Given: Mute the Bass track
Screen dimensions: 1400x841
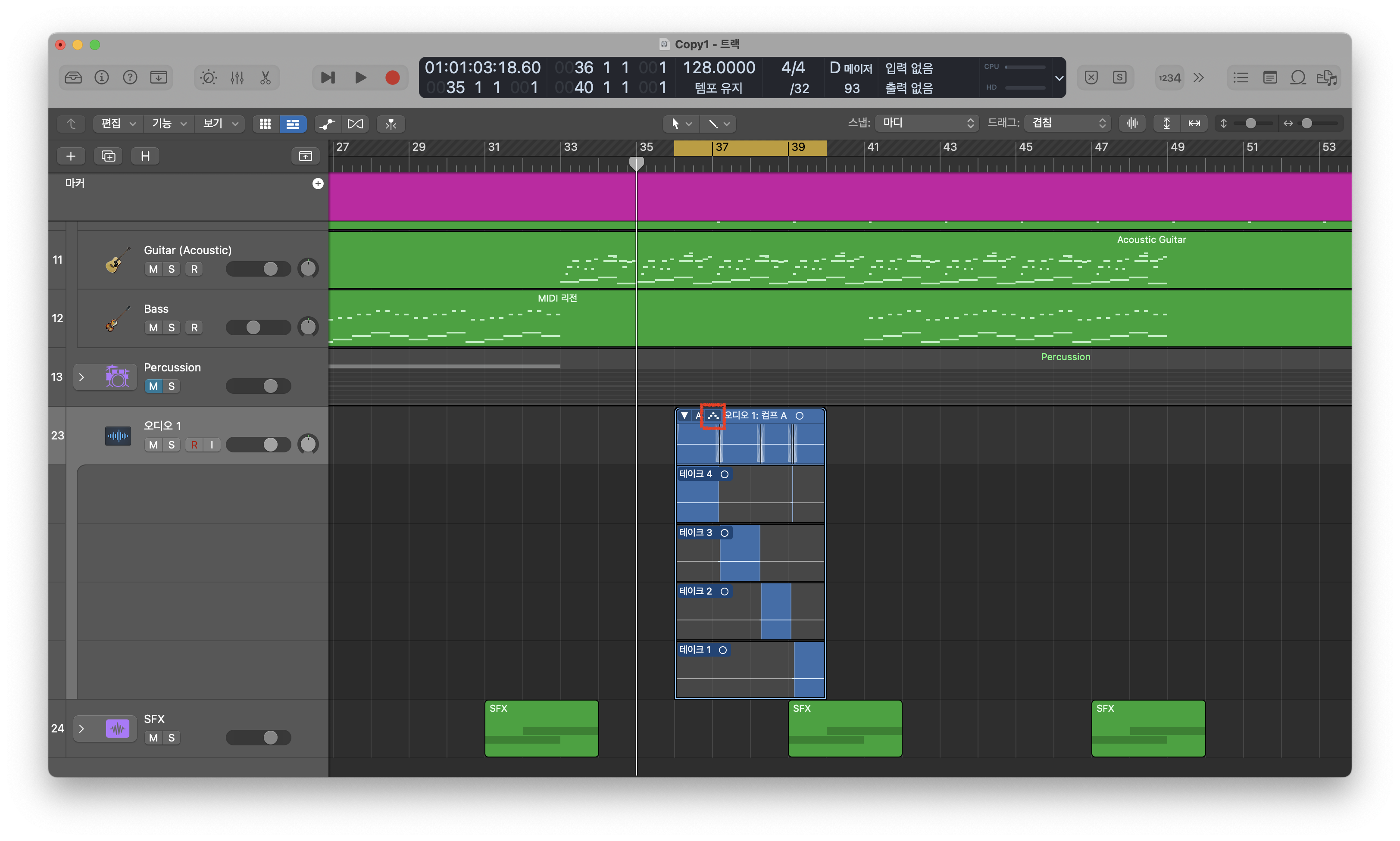Looking at the screenshot, I should (x=153, y=327).
